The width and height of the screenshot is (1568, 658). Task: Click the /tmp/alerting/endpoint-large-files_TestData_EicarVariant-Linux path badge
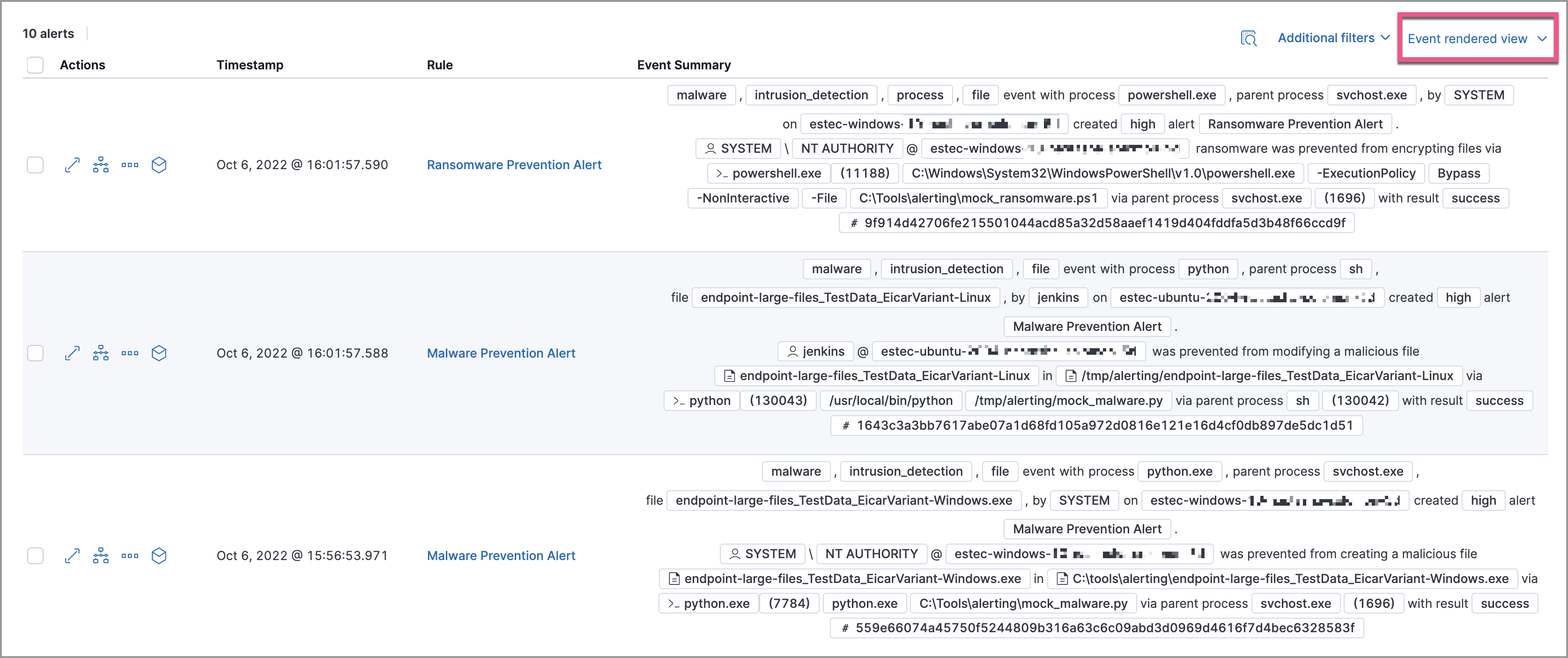[1259, 376]
